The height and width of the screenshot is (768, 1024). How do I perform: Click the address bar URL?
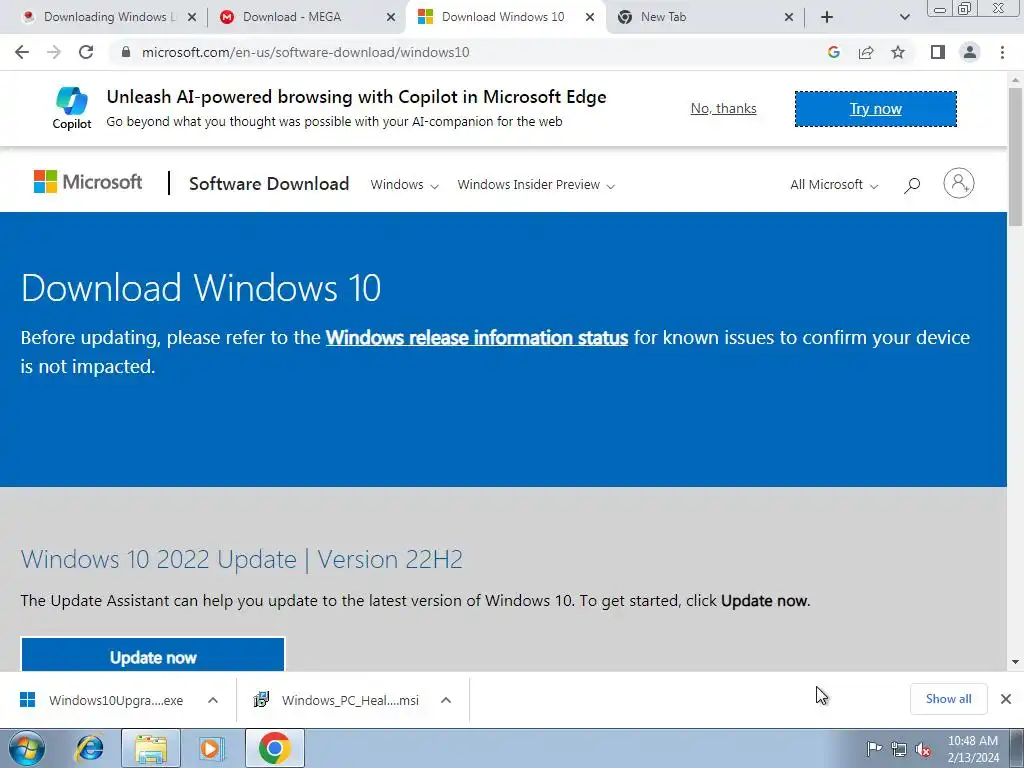[x=306, y=52]
